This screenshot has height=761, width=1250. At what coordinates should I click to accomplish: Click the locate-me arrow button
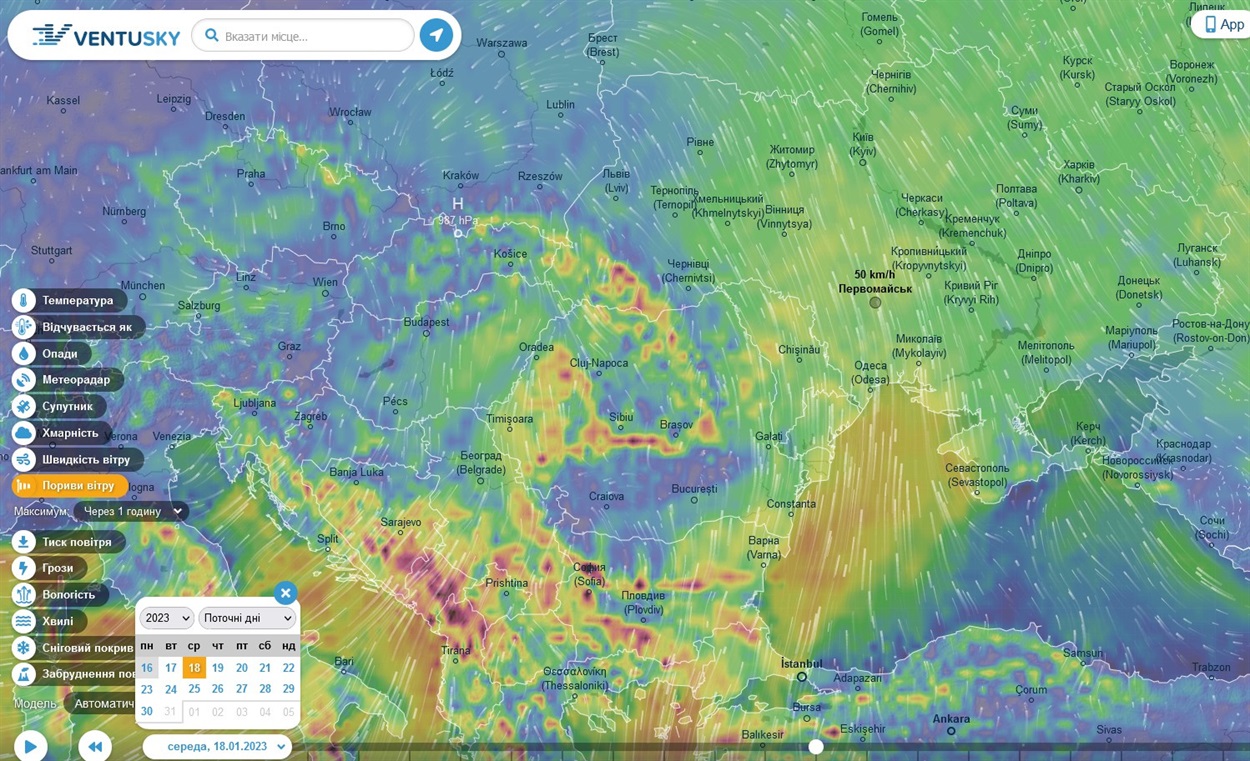pyautogui.click(x=436, y=35)
